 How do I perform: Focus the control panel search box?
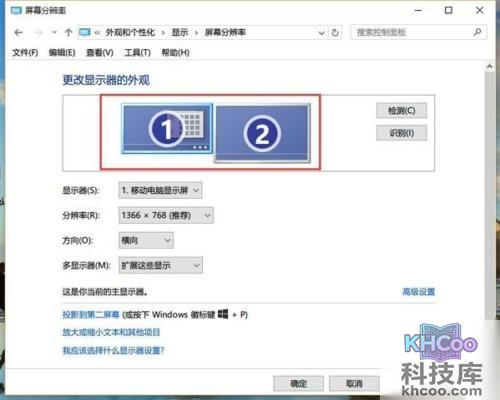(418, 32)
